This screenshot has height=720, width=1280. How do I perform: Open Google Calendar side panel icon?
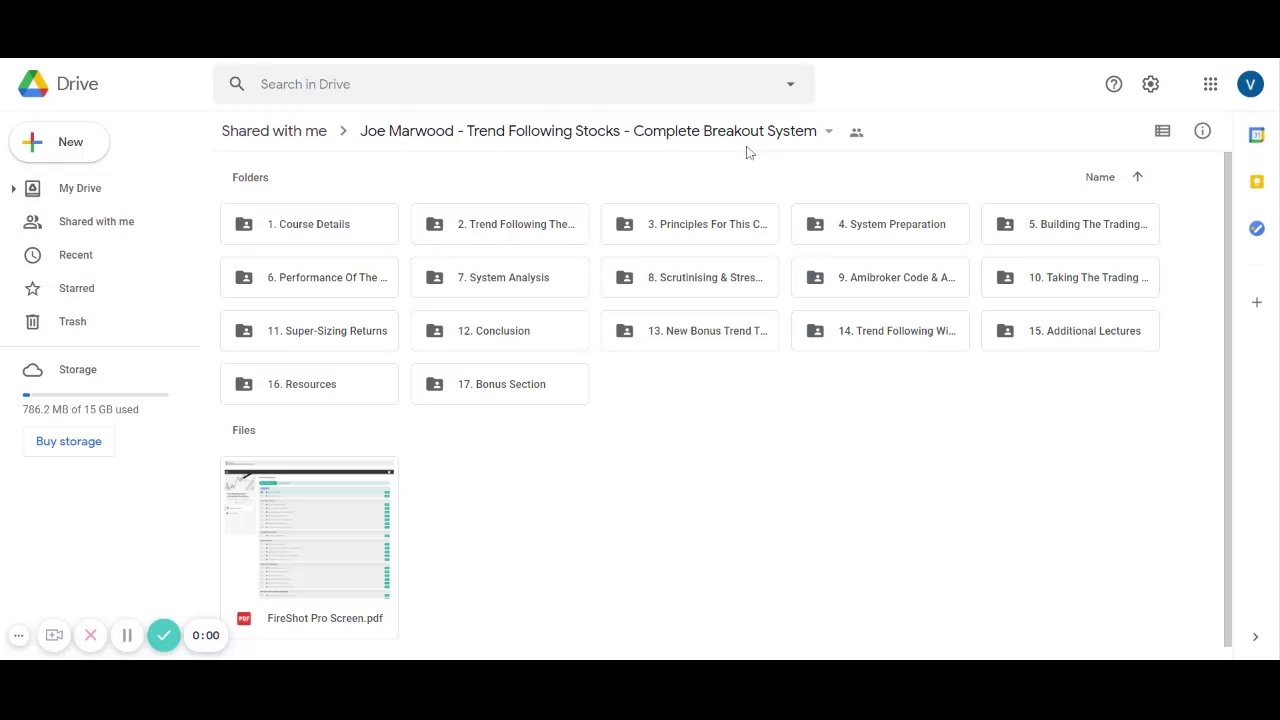tap(1257, 134)
